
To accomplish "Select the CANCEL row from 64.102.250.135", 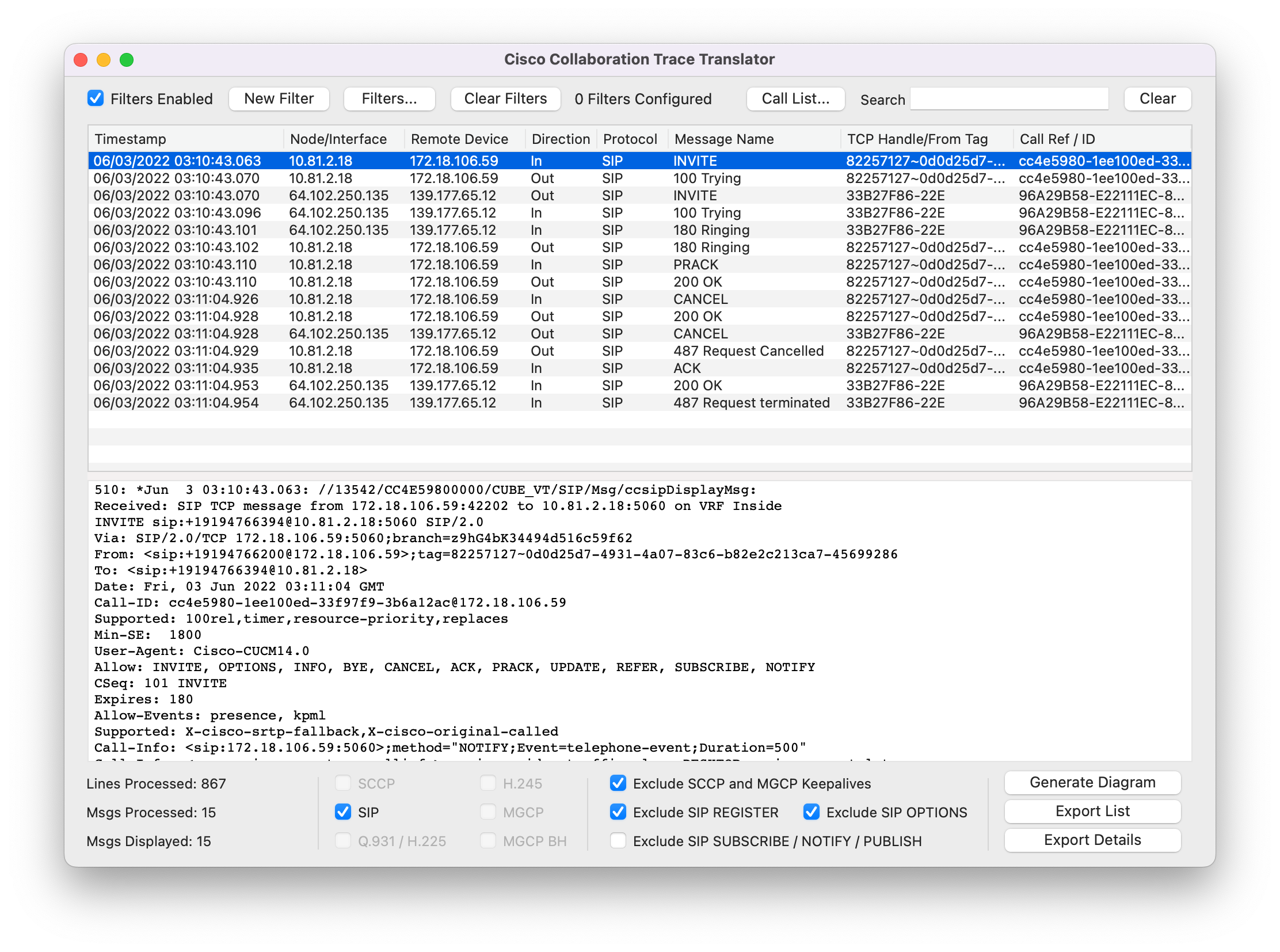I will pos(639,334).
